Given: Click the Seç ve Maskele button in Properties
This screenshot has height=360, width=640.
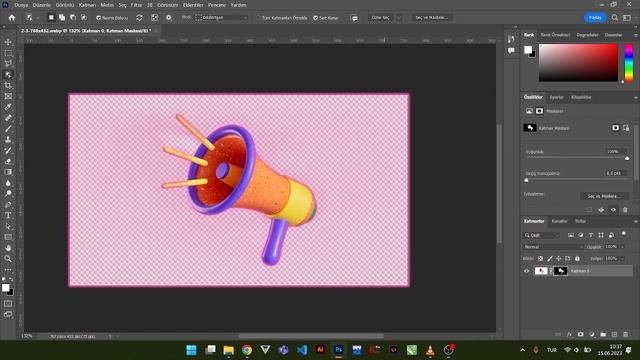Looking at the screenshot, I should coord(604,196).
